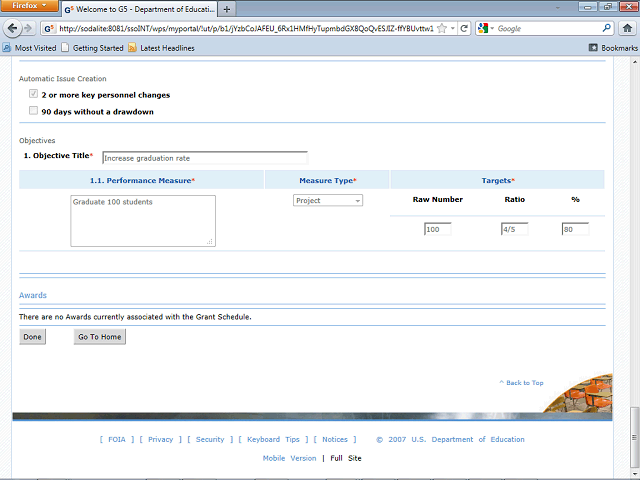Click the Performance Measure text area

tap(143, 221)
